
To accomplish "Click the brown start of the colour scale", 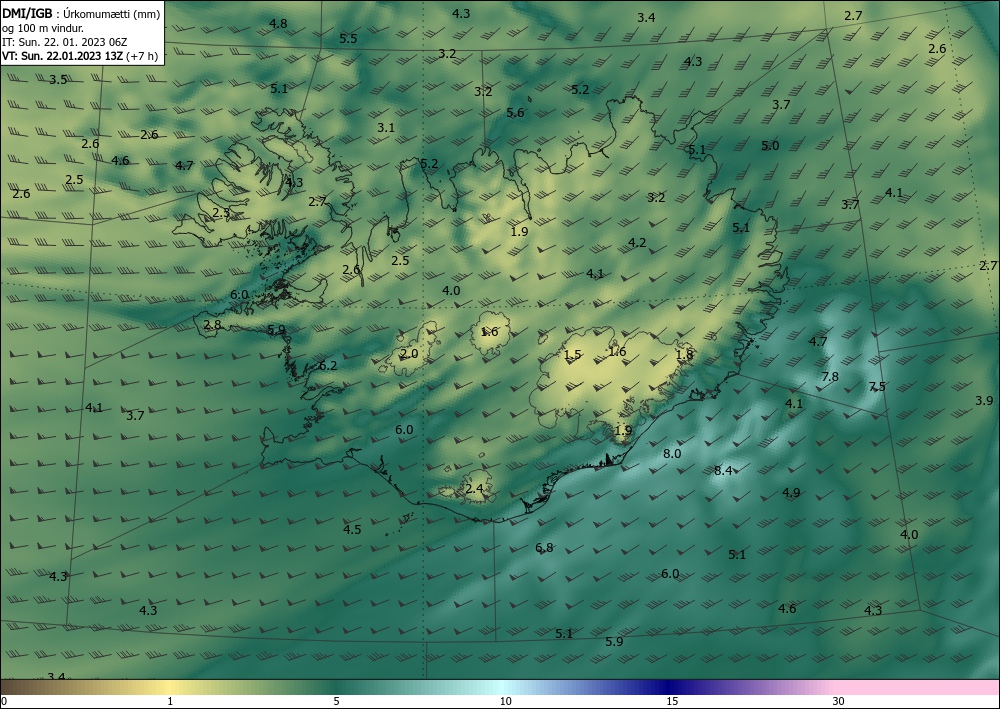I will [19, 687].
